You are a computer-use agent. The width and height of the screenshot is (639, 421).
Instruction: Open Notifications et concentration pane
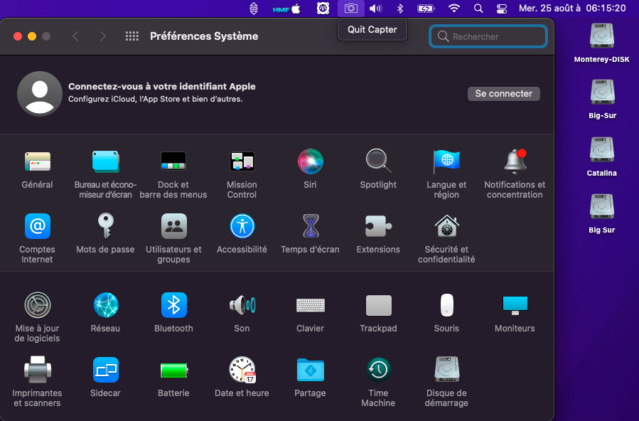(515, 161)
